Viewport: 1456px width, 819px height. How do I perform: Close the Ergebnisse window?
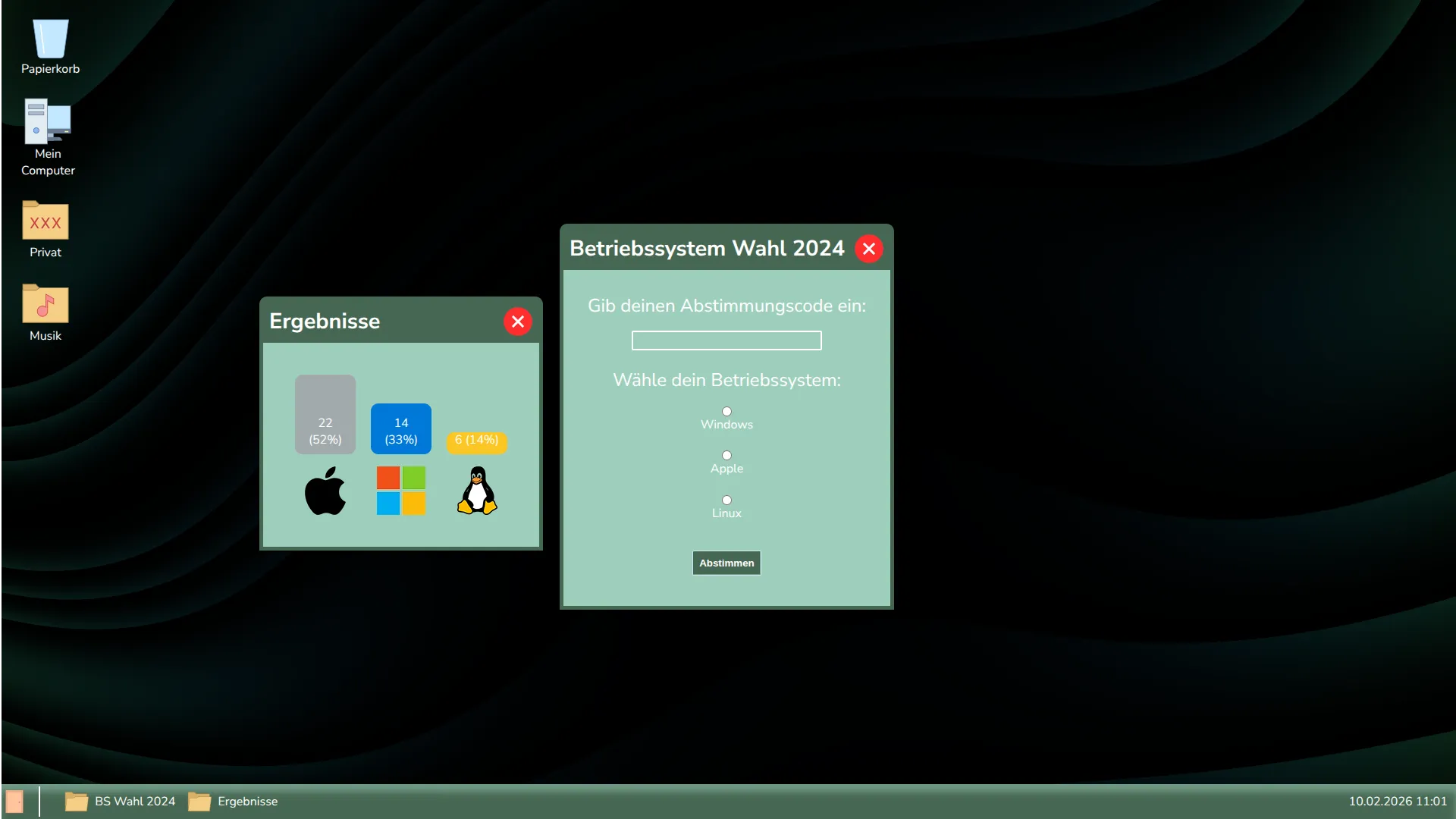(518, 321)
